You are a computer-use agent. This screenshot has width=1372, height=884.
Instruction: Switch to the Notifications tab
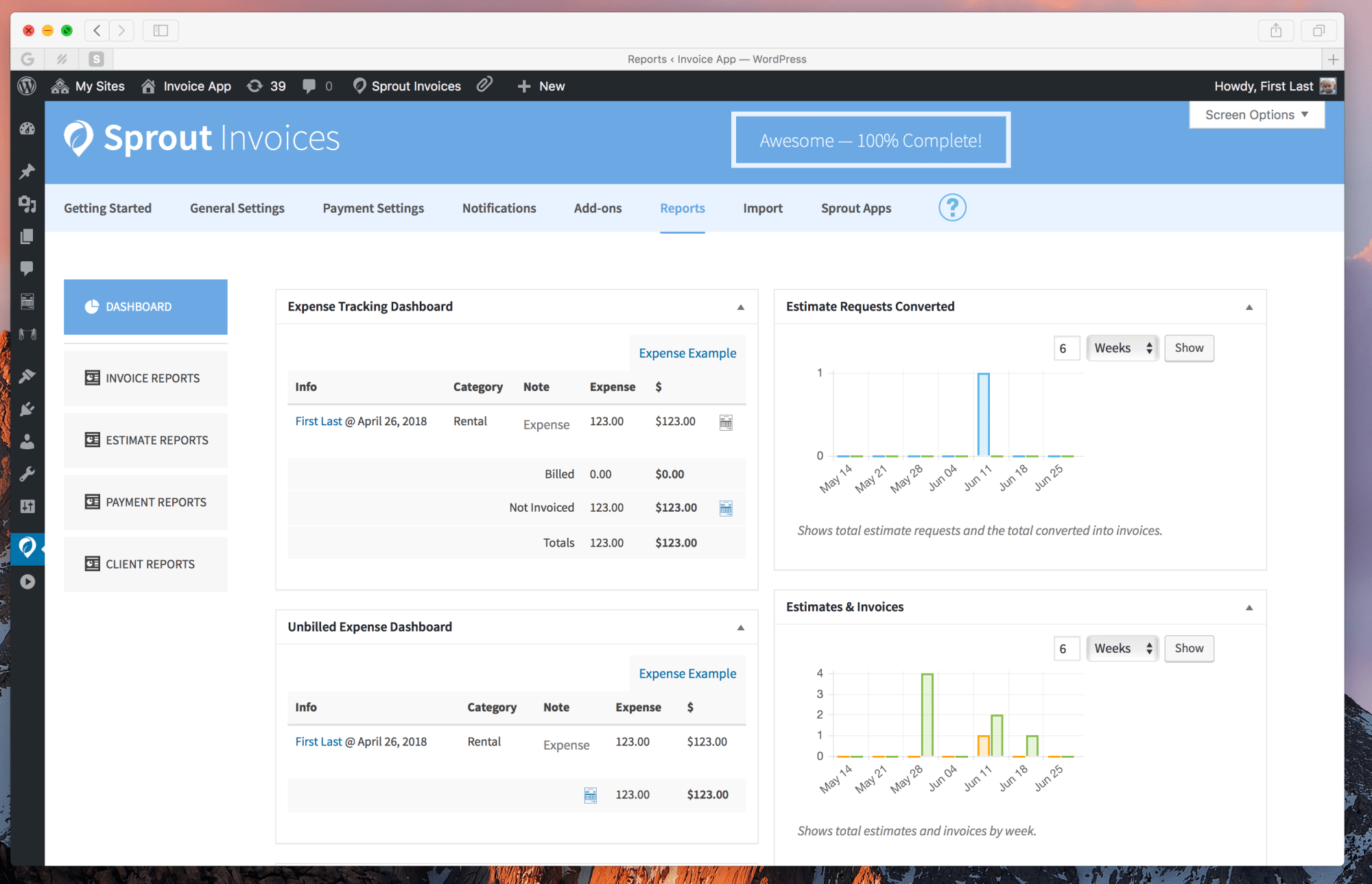click(499, 208)
